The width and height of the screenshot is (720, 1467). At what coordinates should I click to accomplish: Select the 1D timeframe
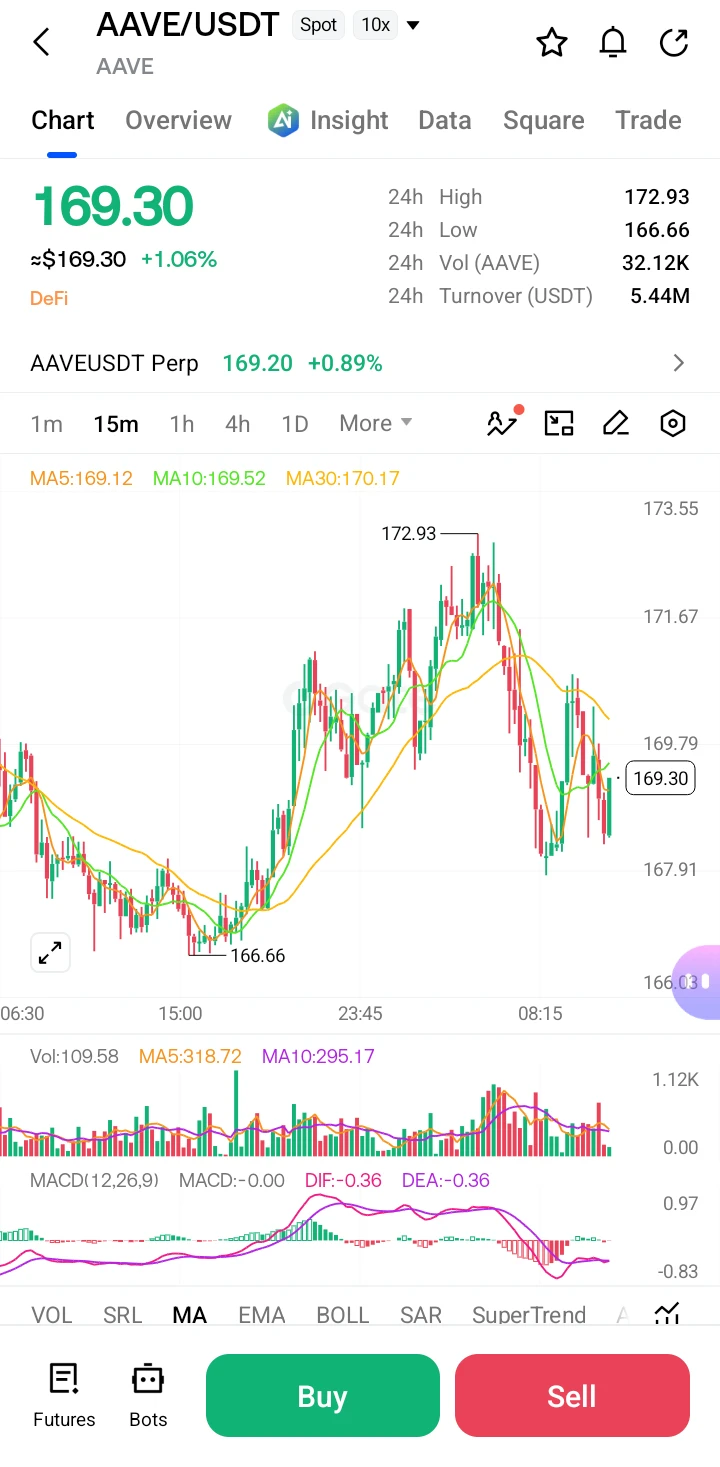pos(295,423)
